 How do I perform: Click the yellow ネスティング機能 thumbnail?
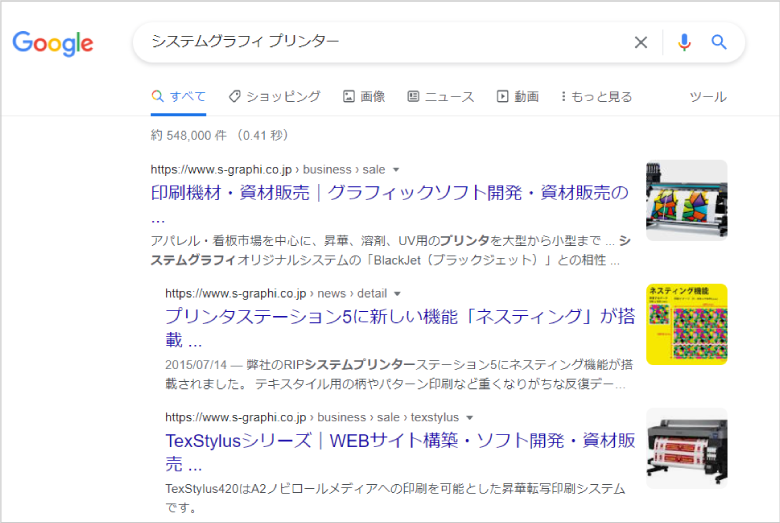686,324
